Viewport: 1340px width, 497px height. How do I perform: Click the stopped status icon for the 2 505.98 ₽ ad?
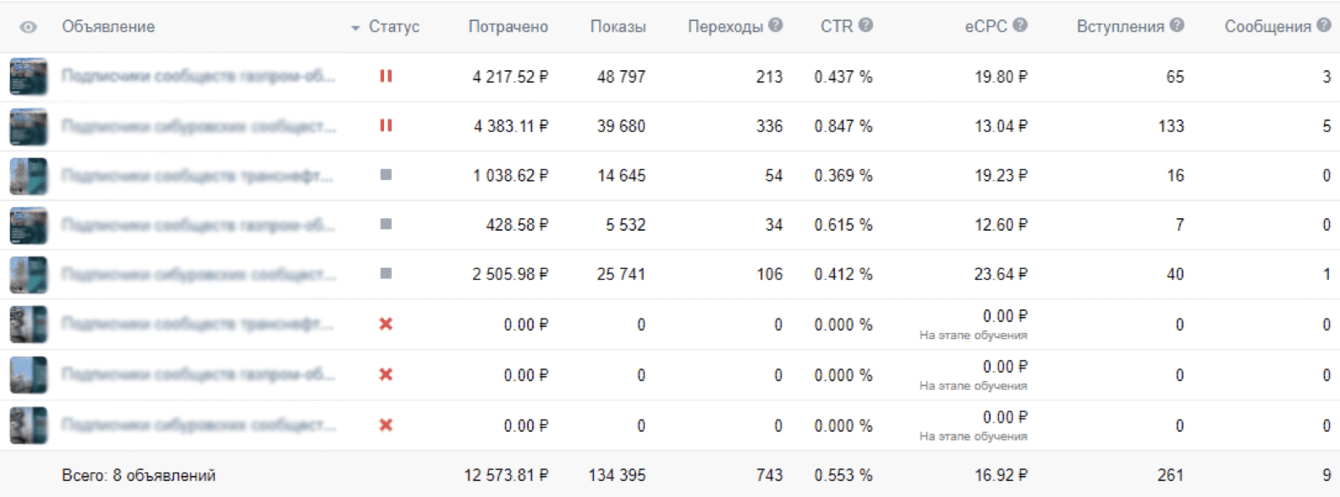pos(386,274)
